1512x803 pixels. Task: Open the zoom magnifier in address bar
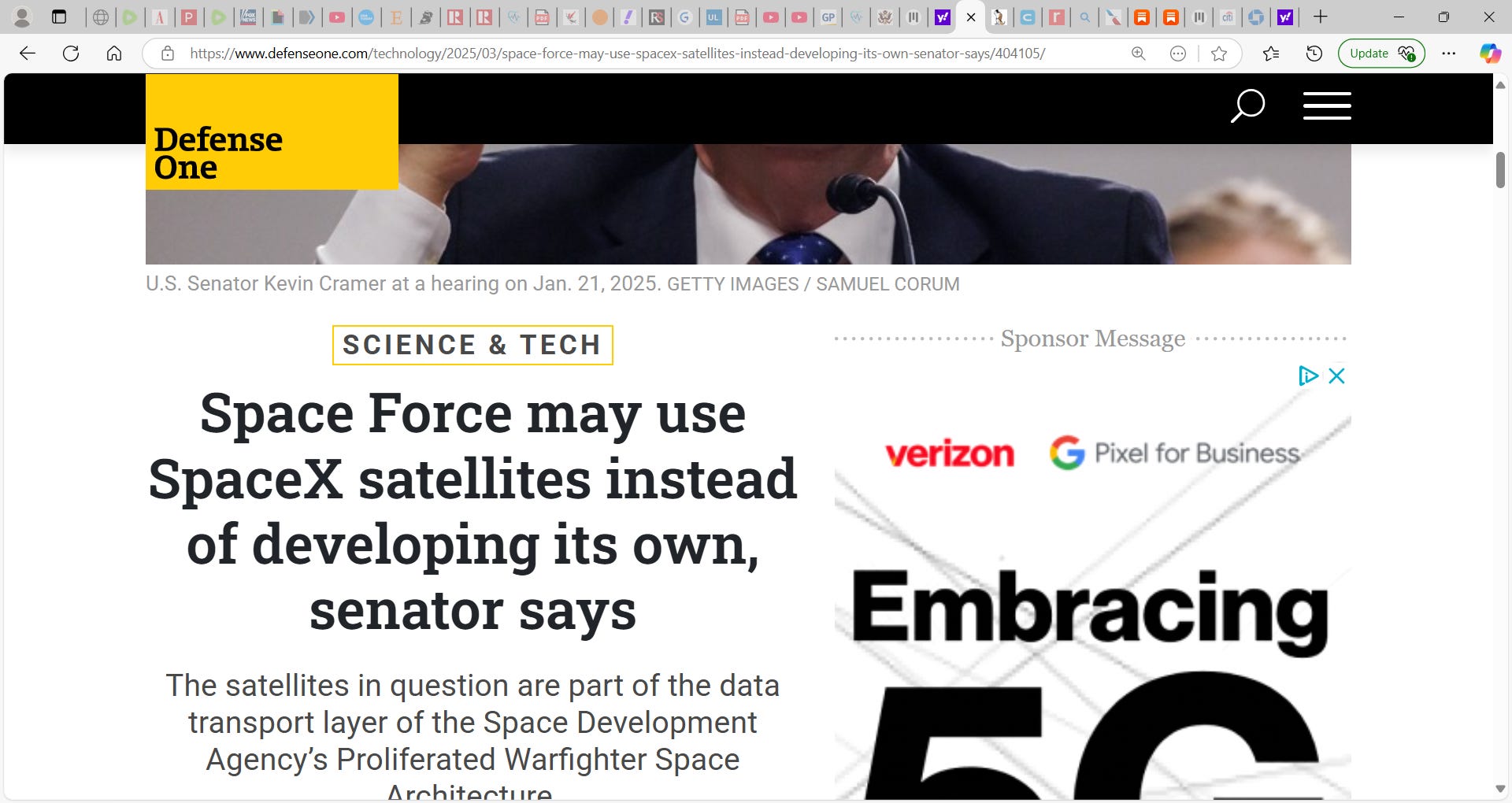1138,54
